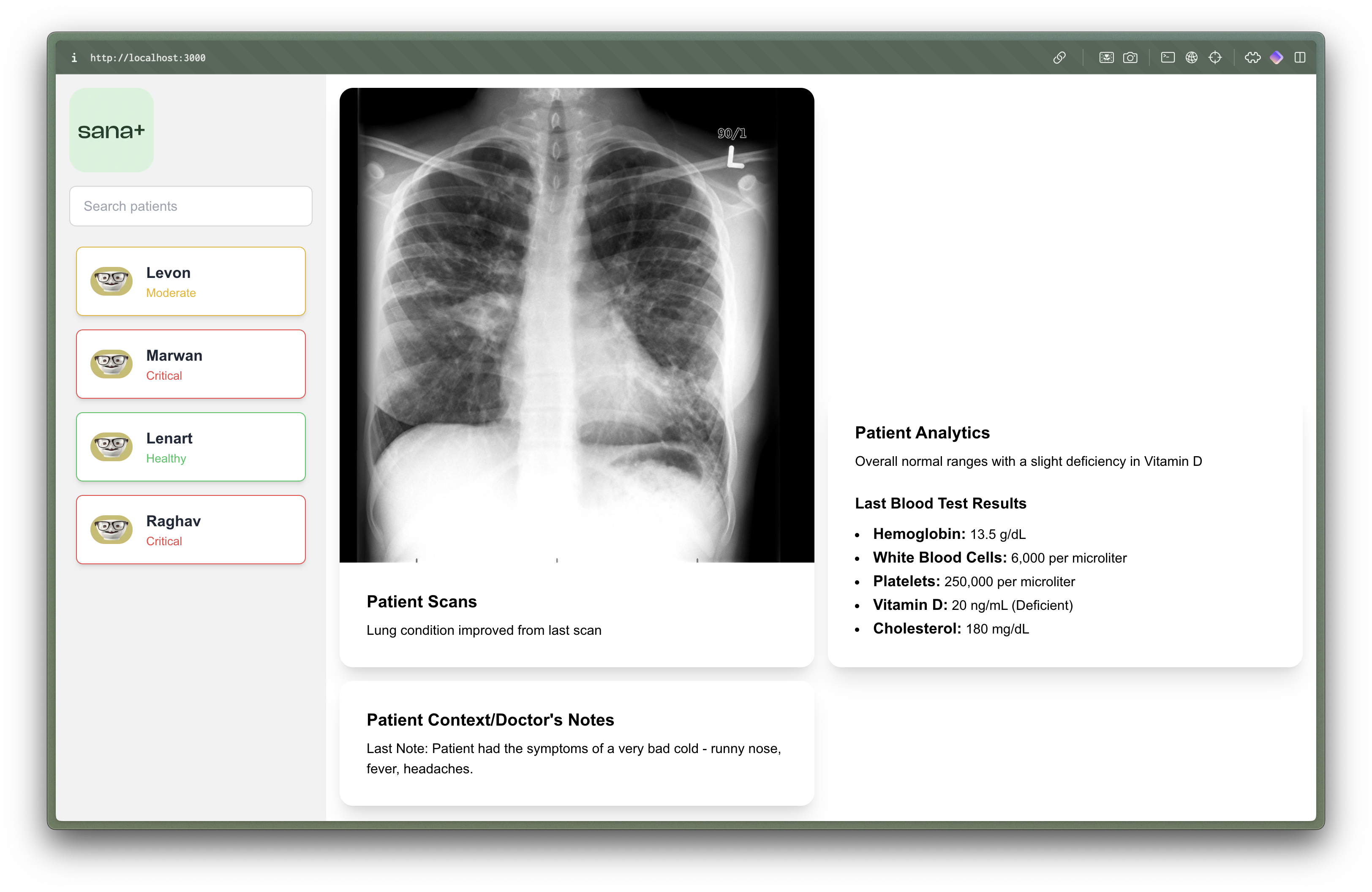This screenshot has height=892, width=1372.
Task: Click the site info icon
Action: click(x=74, y=57)
